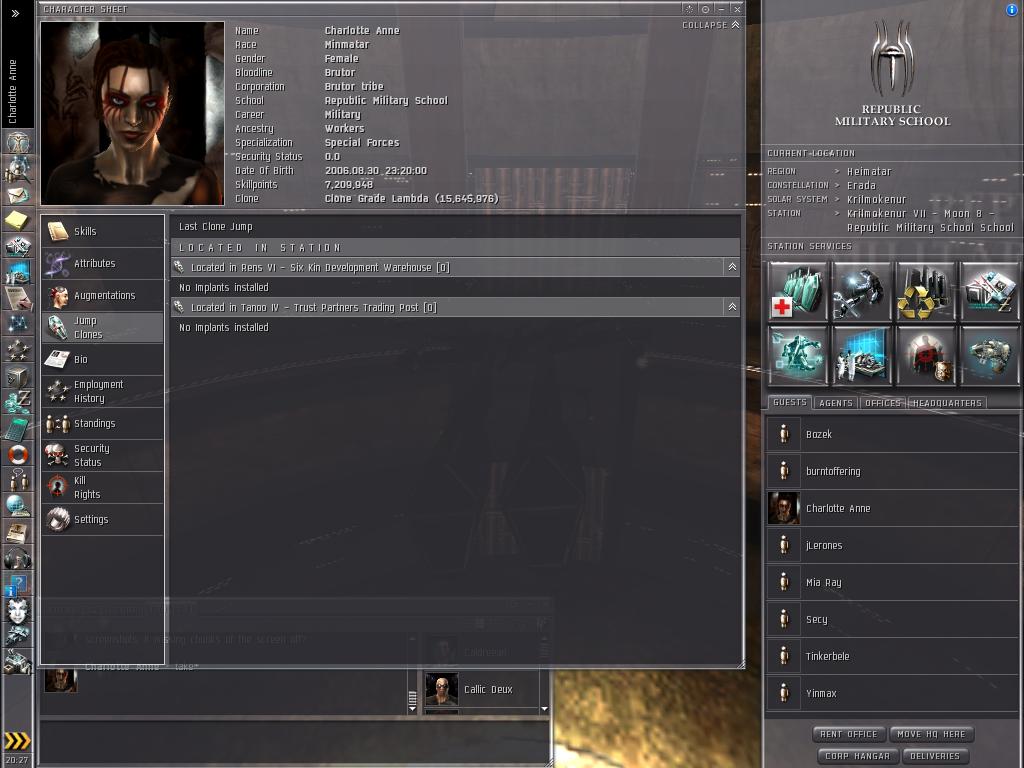Select Skills in character sheet menu
This screenshot has height=768, width=1024.
103,231
